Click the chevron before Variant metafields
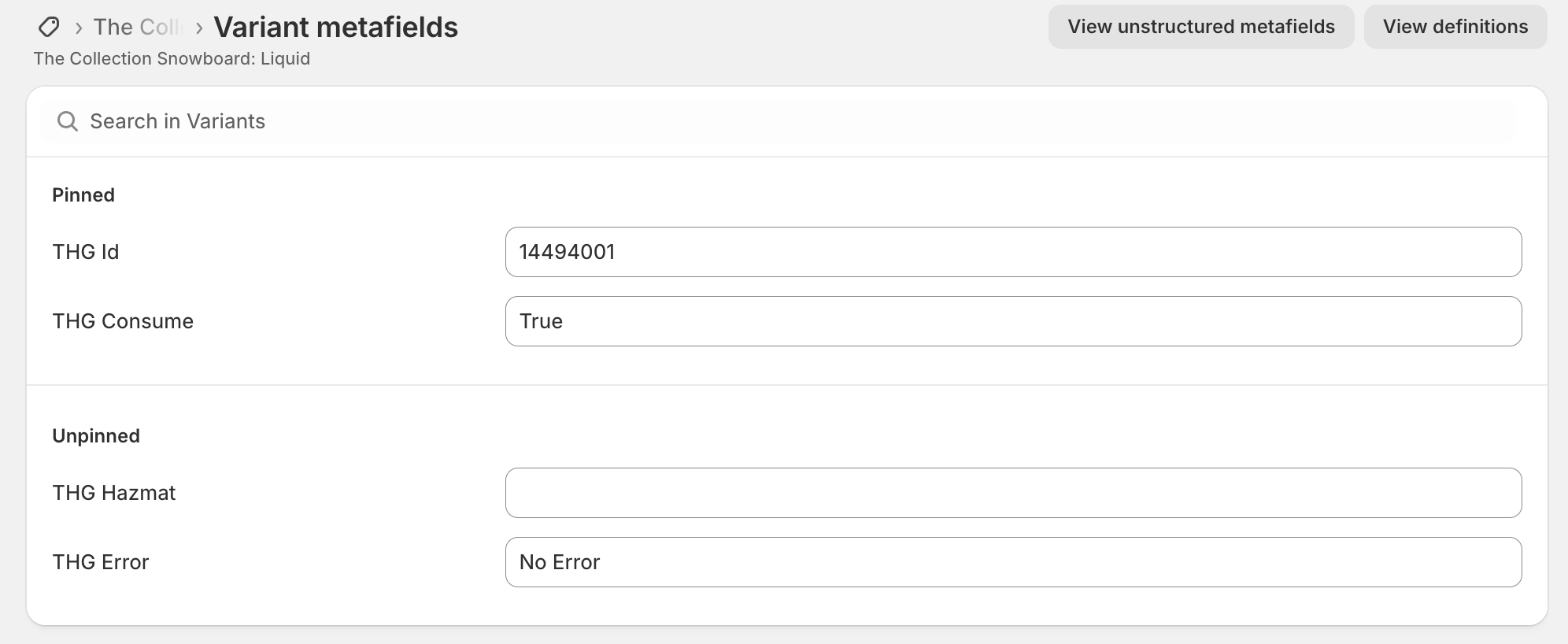1568x644 pixels. tap(199, 28)
